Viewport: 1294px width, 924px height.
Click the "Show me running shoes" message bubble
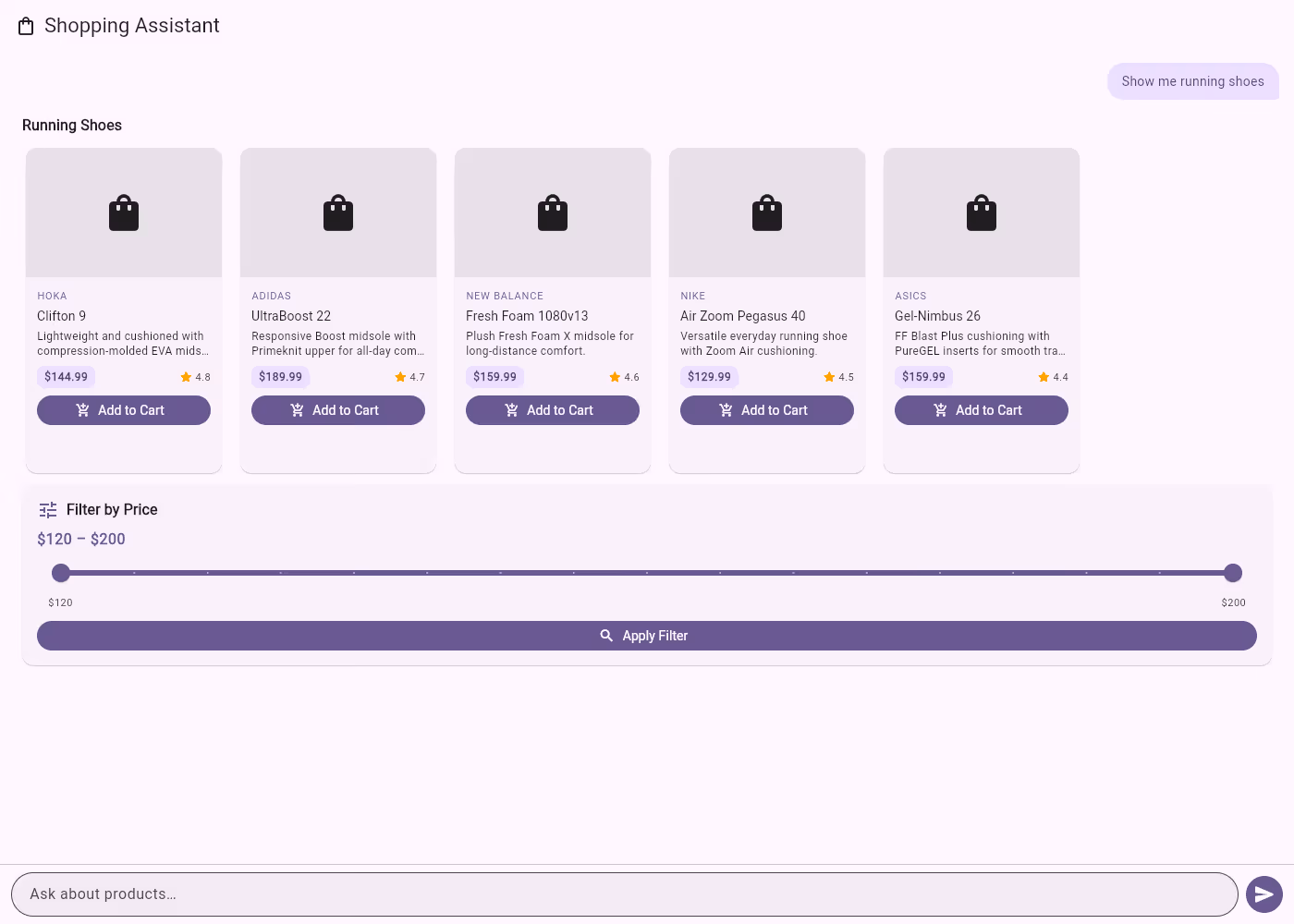[x=1192, y=81]
